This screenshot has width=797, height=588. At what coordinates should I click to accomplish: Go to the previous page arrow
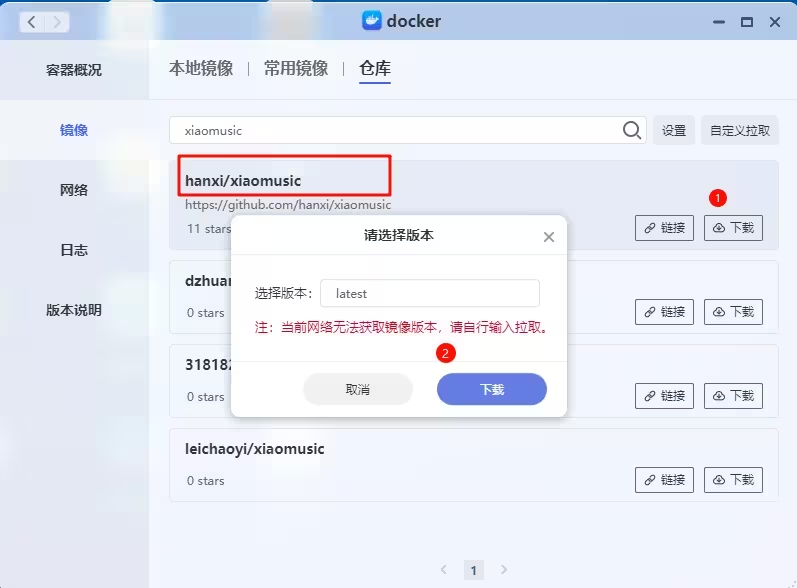[x=444, y=570]
